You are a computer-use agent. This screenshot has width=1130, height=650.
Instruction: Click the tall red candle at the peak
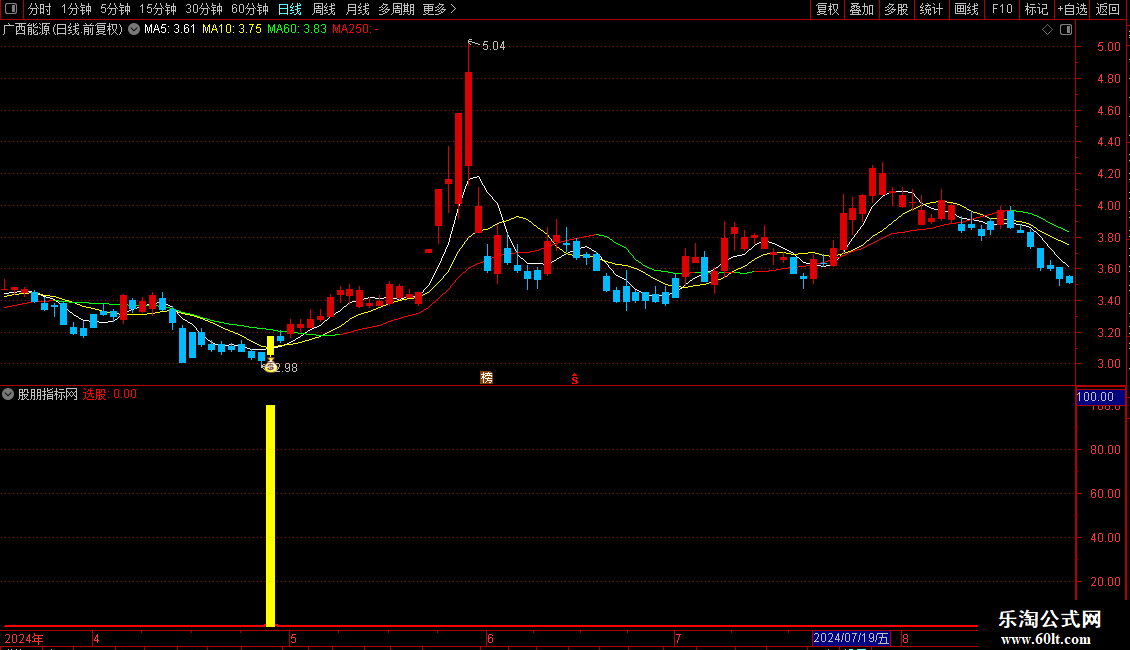click(468, 119)
